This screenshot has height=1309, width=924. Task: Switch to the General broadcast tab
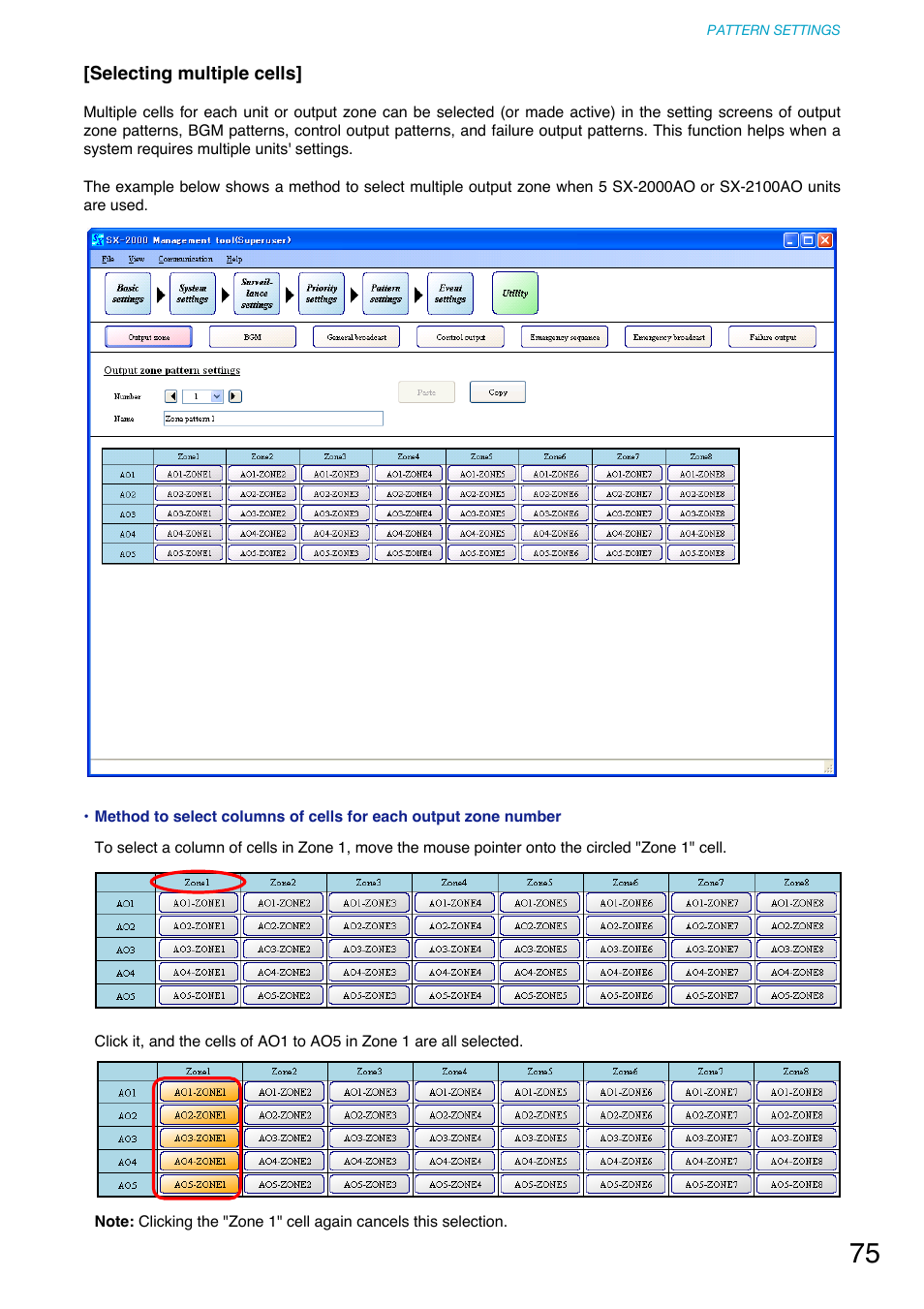[356, 337]
